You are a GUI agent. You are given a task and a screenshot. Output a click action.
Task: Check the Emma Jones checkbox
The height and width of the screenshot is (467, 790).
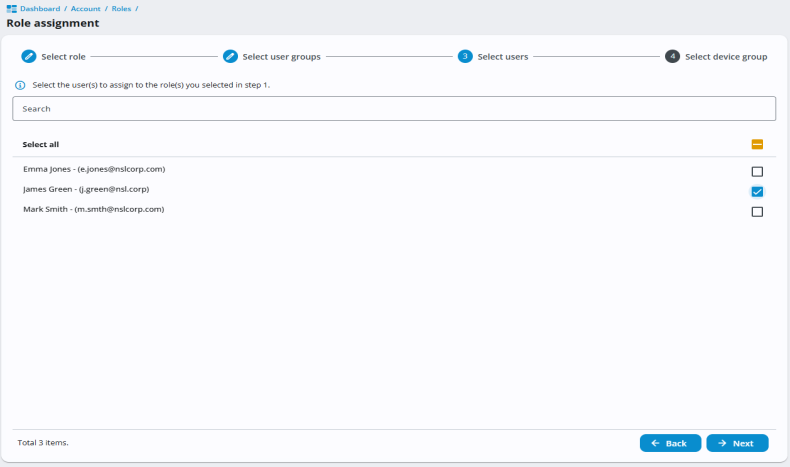tap(757, 172)
